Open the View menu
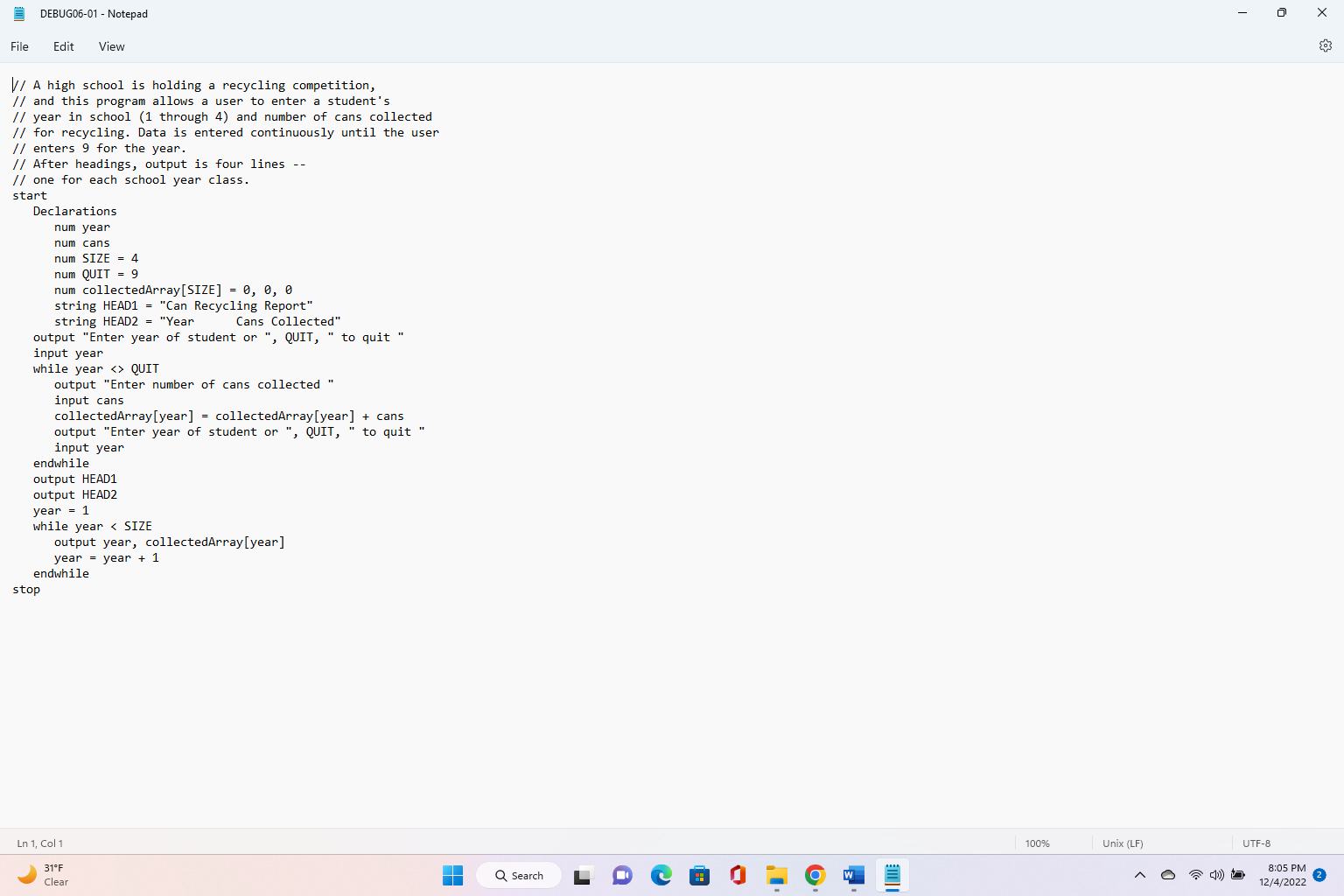Viewport: 1344px width, 896px height. coord(111,46)
